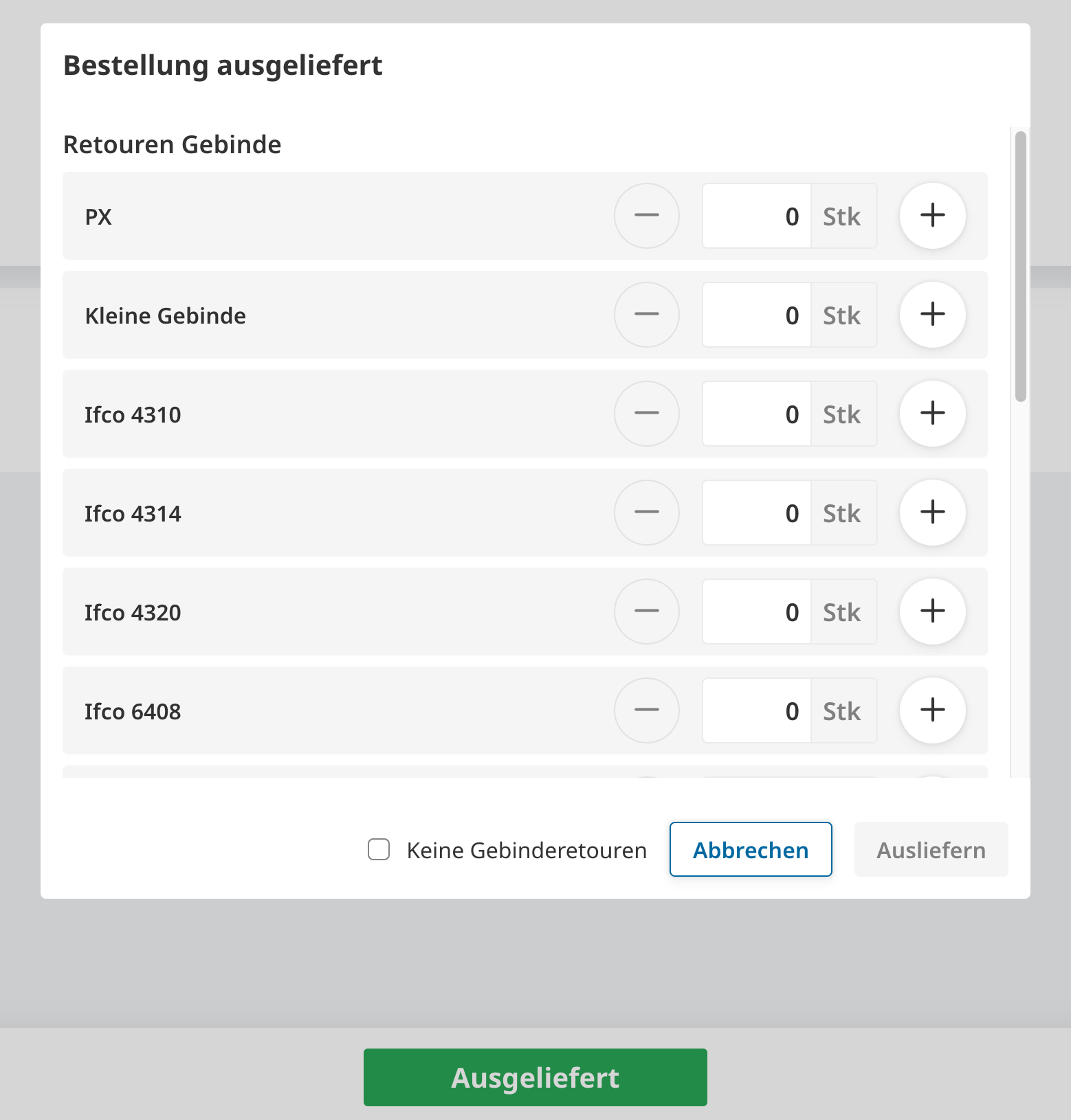Lower Ifco 6408 count by one
Image resolution: width=1071 pixels, height=1120 pixels.
pos(646,710)
